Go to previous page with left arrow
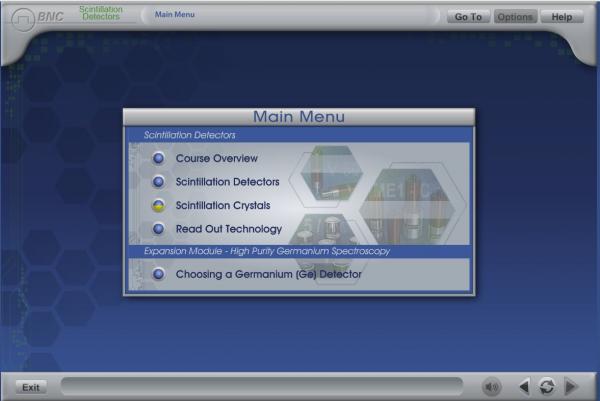The height and width of the screenshot is (401, 600). coord(524,386)
